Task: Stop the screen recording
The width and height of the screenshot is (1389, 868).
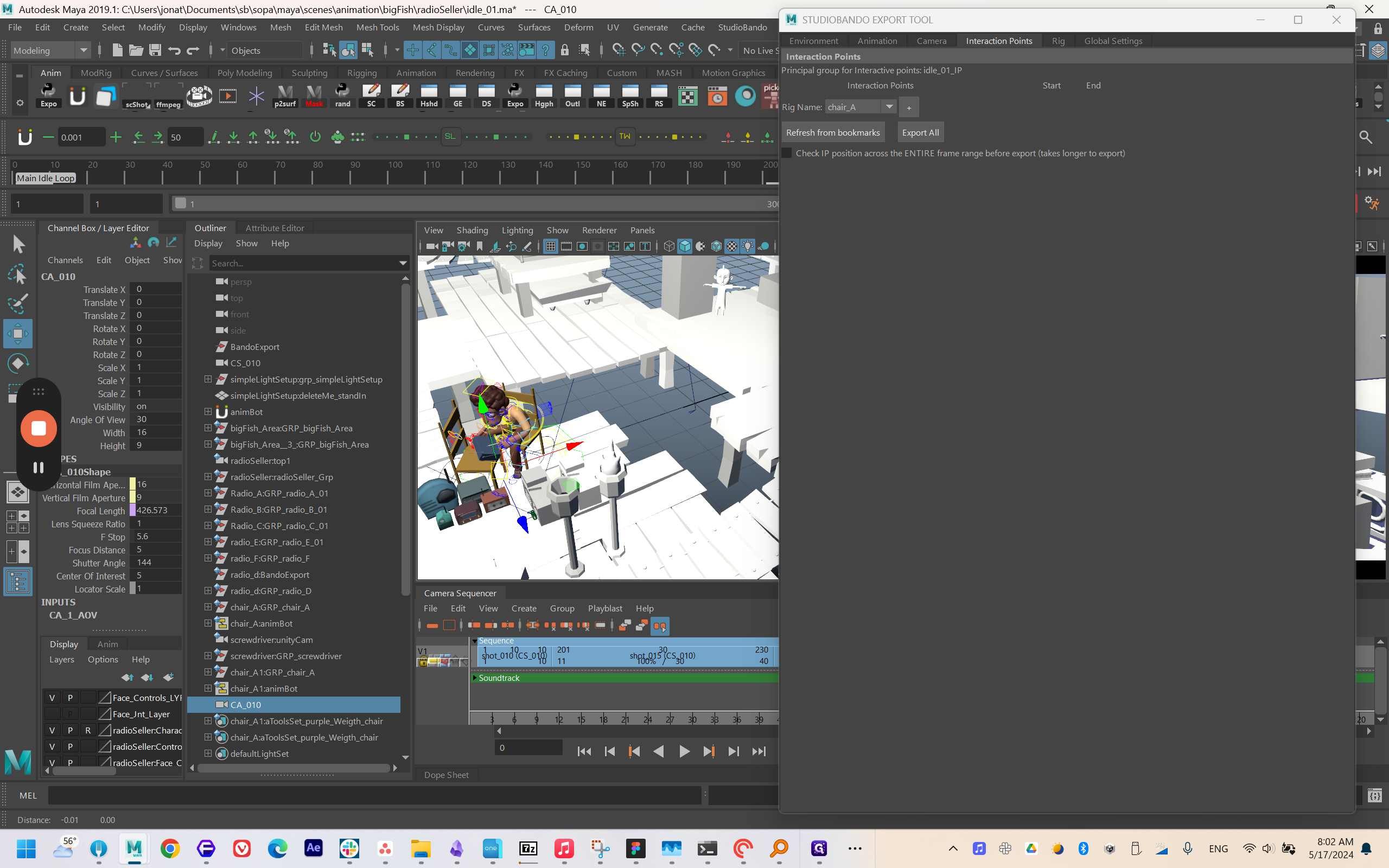Action: pos(39,428)
